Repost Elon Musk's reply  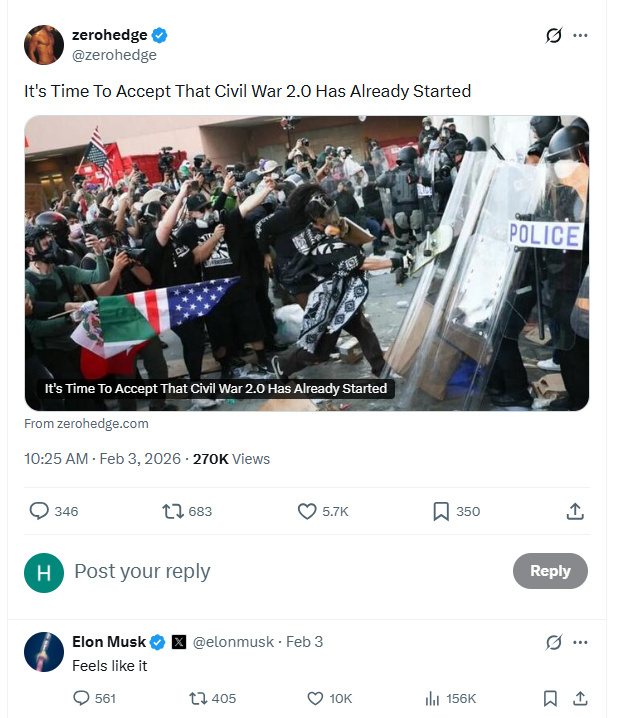click(x=198, y=698)
